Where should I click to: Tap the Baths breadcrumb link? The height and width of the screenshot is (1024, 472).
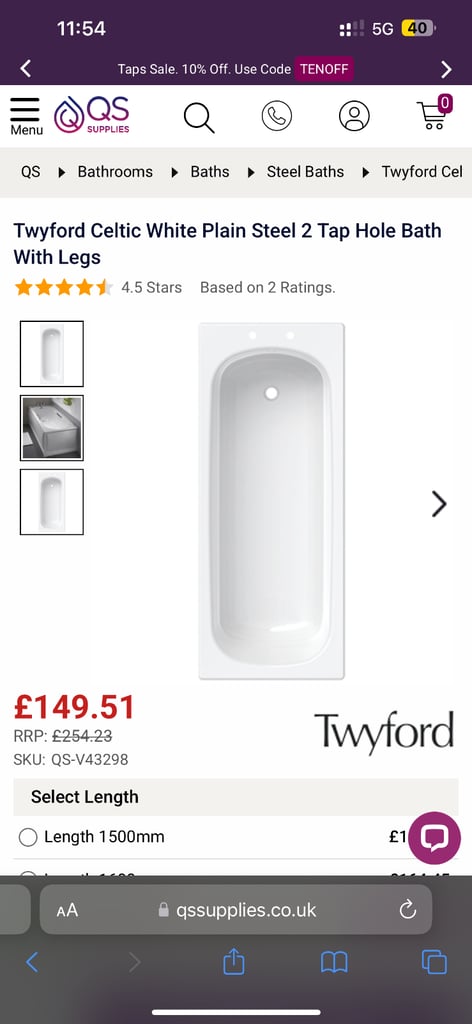pos(210,172)
